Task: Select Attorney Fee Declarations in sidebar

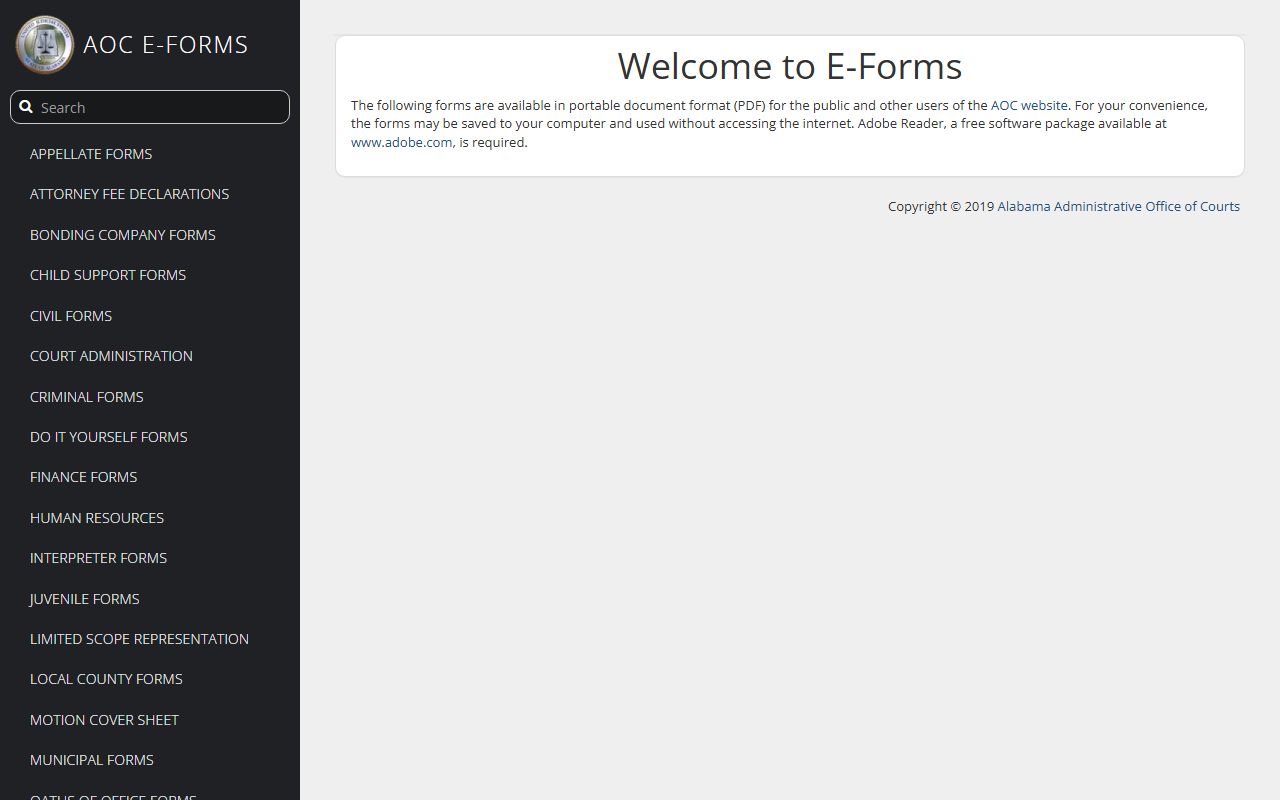Action: (x=130, y=194)
